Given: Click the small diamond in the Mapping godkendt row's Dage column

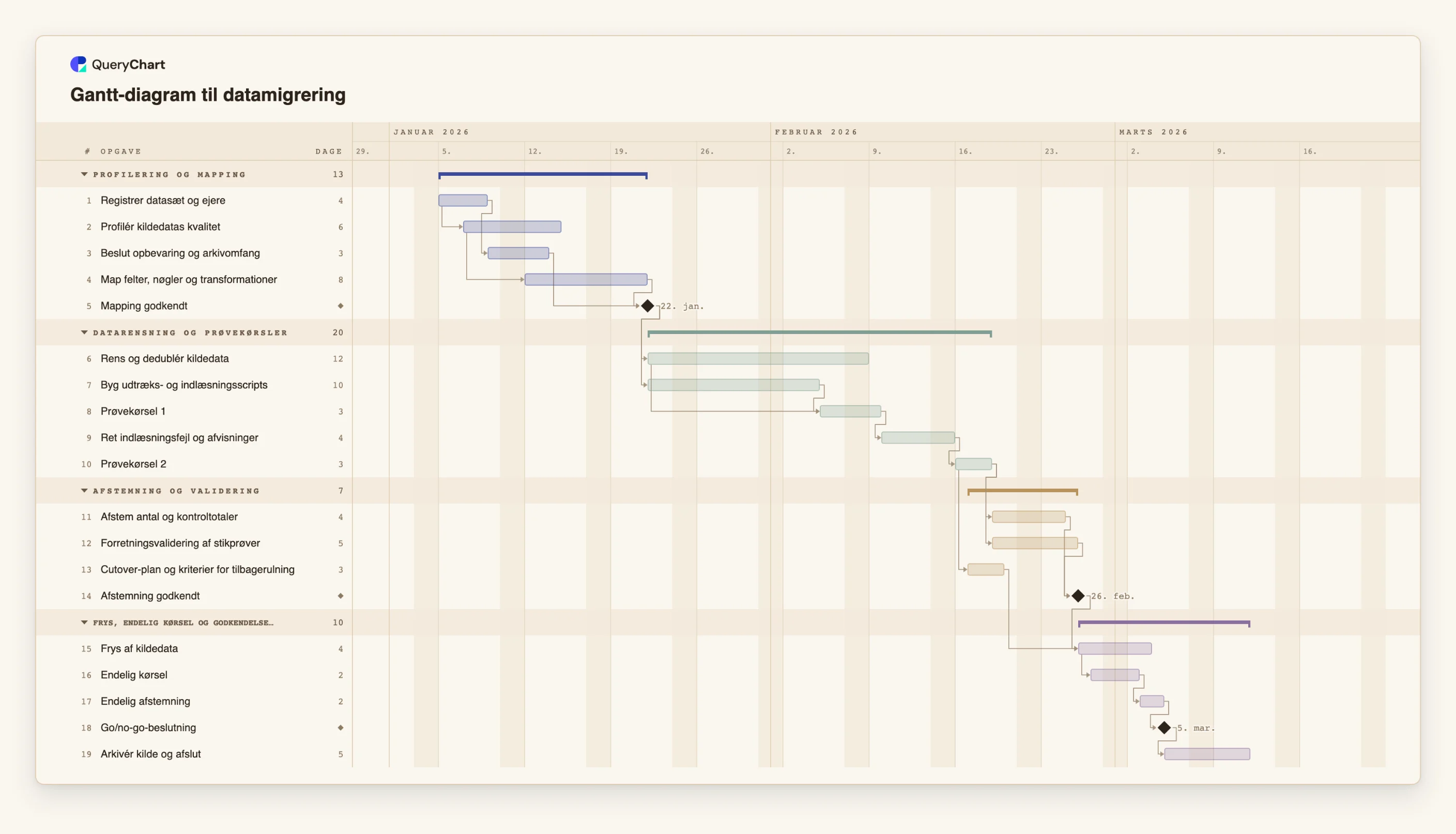Looking at the screenshot, I should point(341,306).
